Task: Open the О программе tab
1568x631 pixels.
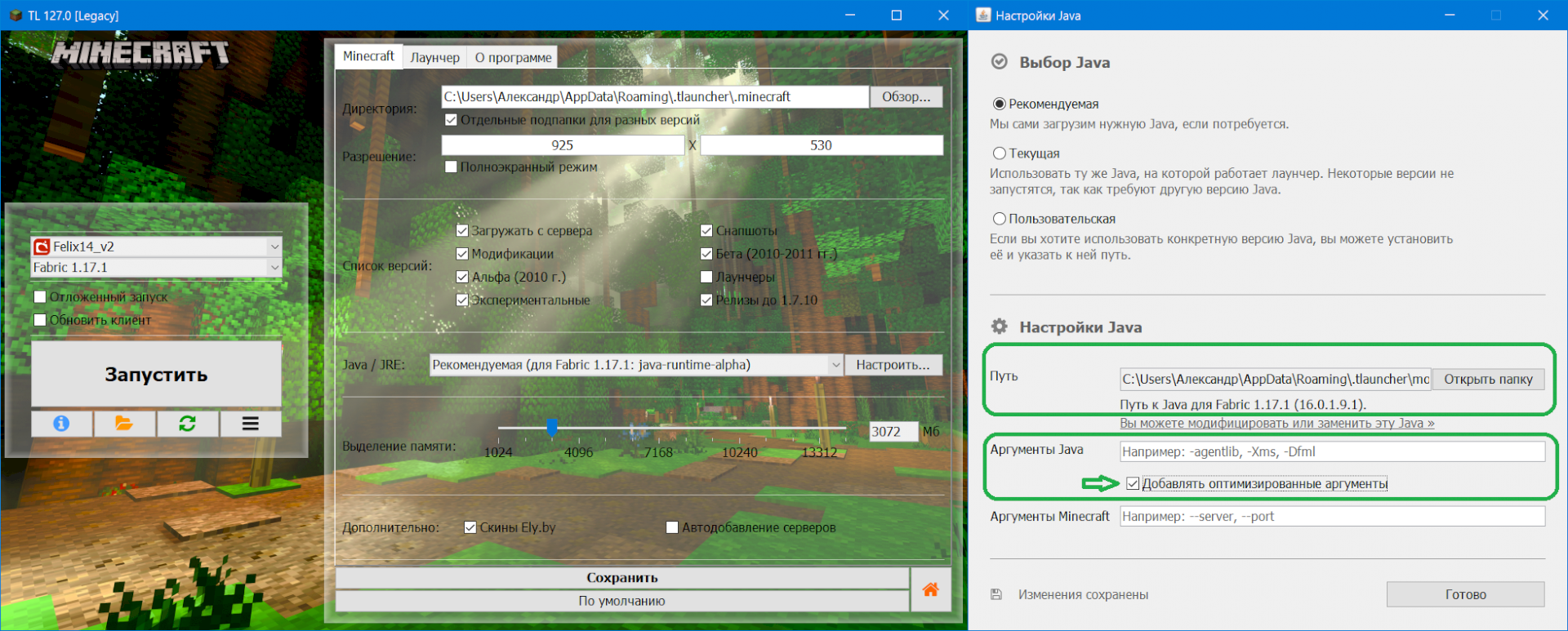Action: point(513,57)
